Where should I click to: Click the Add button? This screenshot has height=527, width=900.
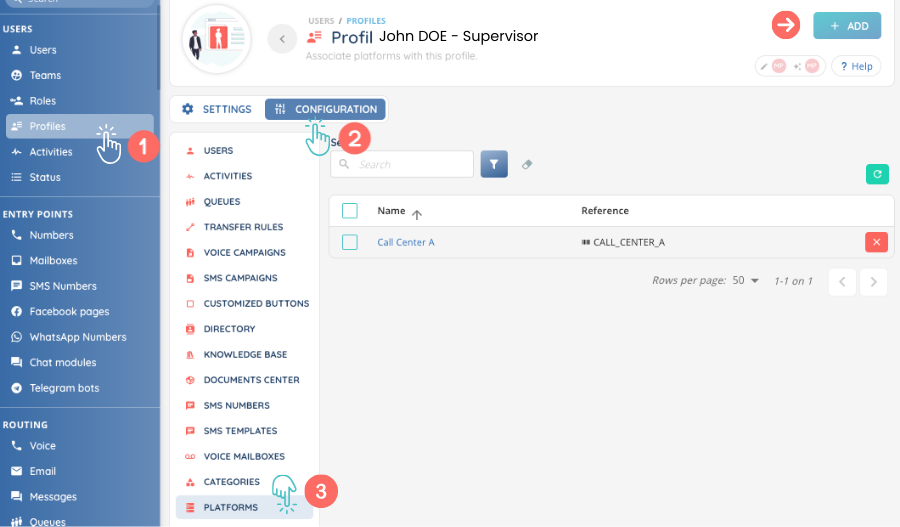point(847,26)
